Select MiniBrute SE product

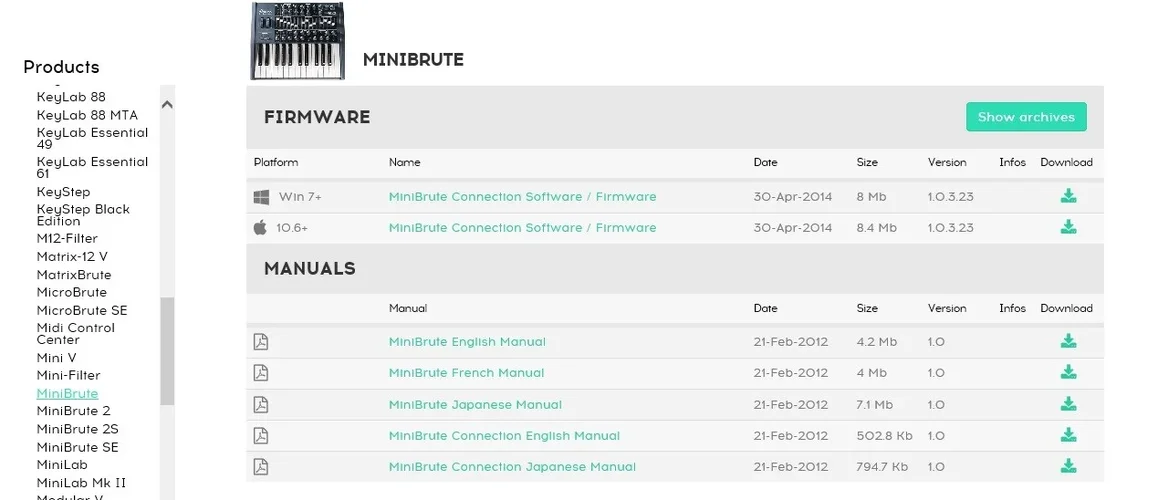click(x=78, y=447)
